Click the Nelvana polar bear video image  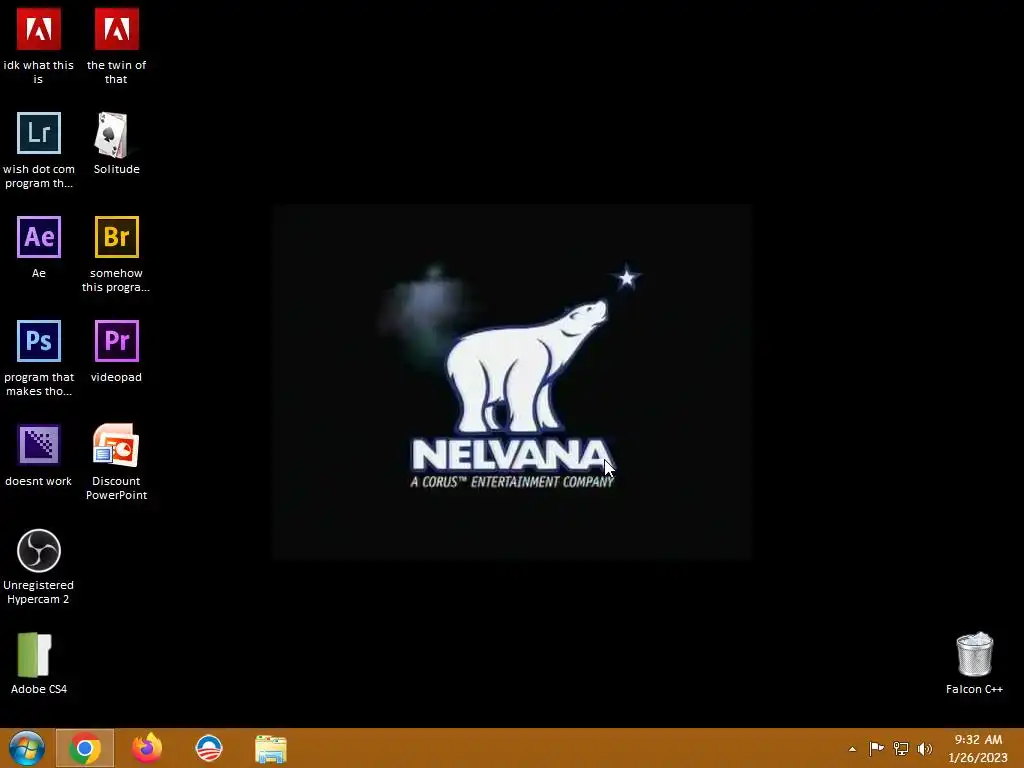point(512,382)
